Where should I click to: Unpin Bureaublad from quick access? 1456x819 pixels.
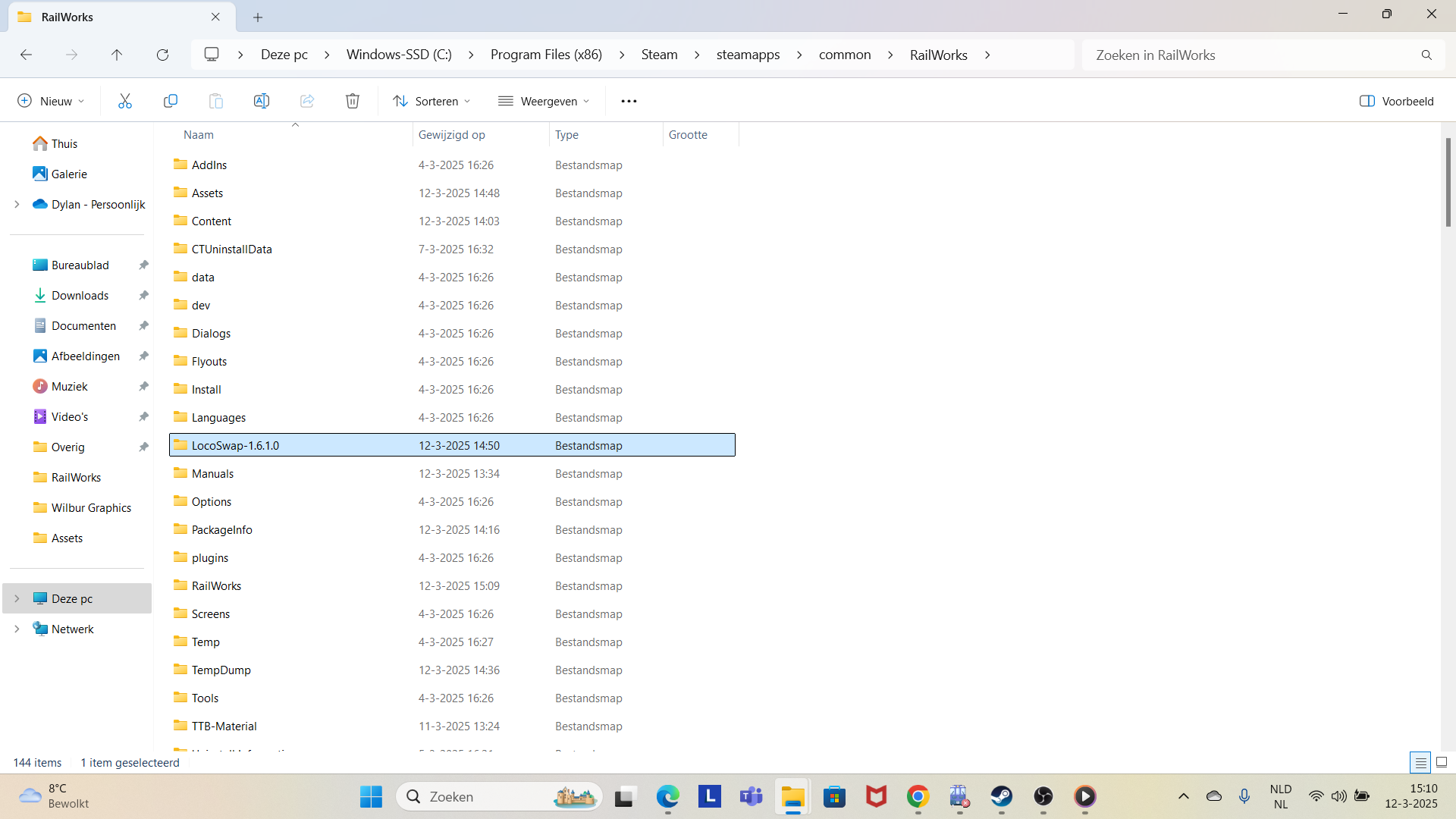click(143, 265)
